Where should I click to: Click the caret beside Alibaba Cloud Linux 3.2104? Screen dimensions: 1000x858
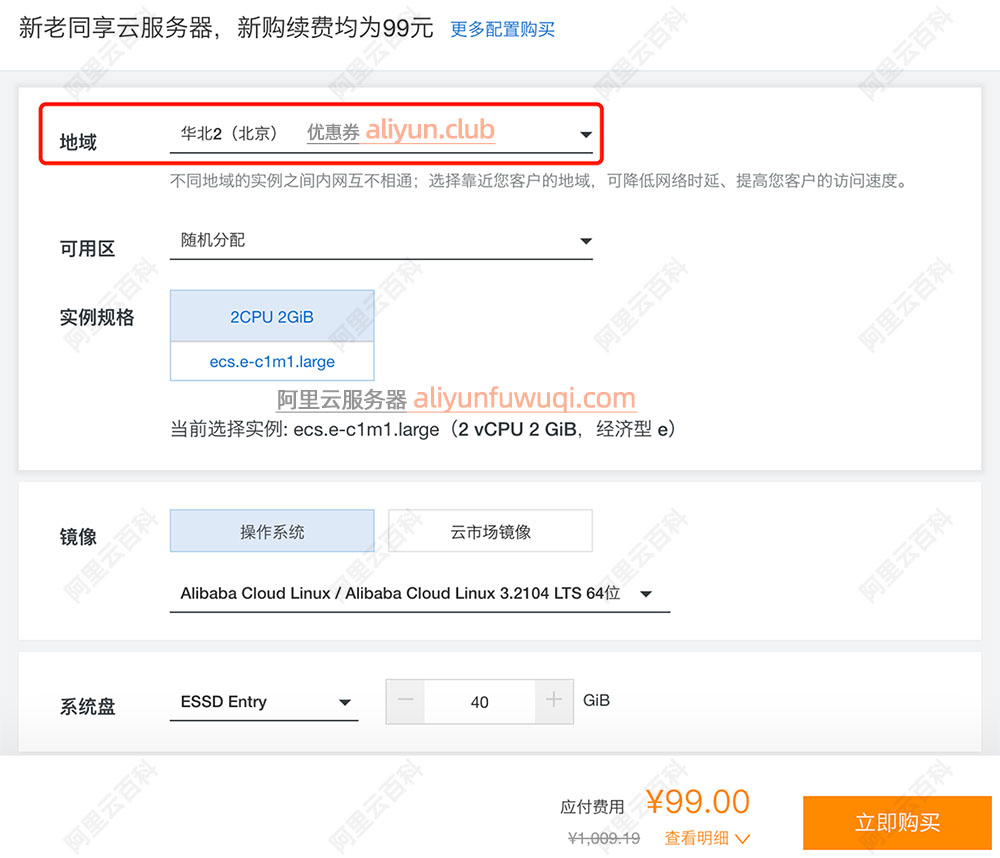[x=646, y=594]
